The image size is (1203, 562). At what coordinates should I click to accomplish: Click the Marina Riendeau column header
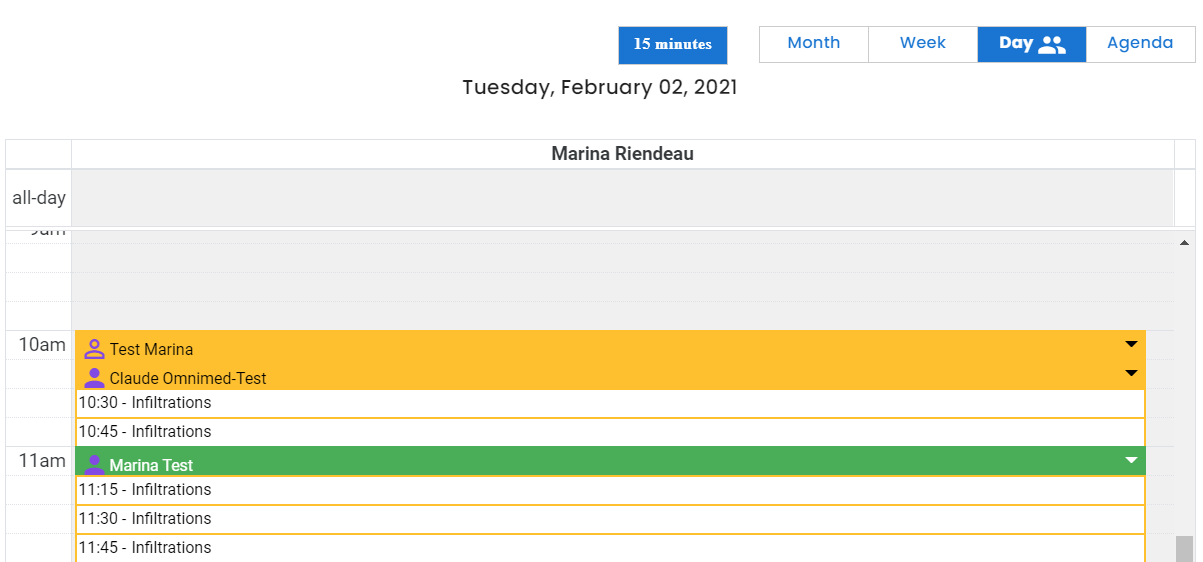[x=622, y=154]
